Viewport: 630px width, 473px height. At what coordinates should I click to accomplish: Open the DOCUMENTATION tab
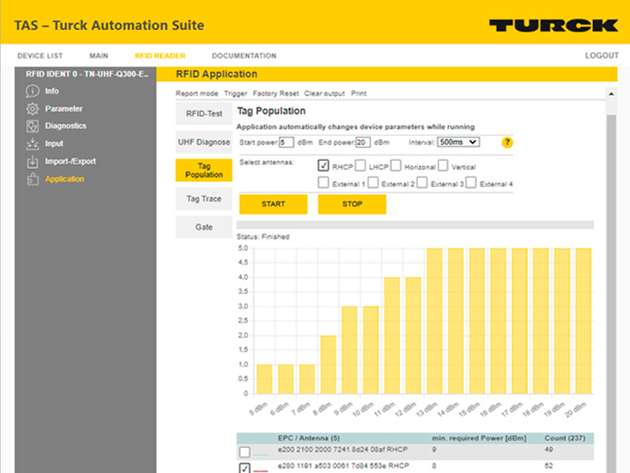point(244,56)
